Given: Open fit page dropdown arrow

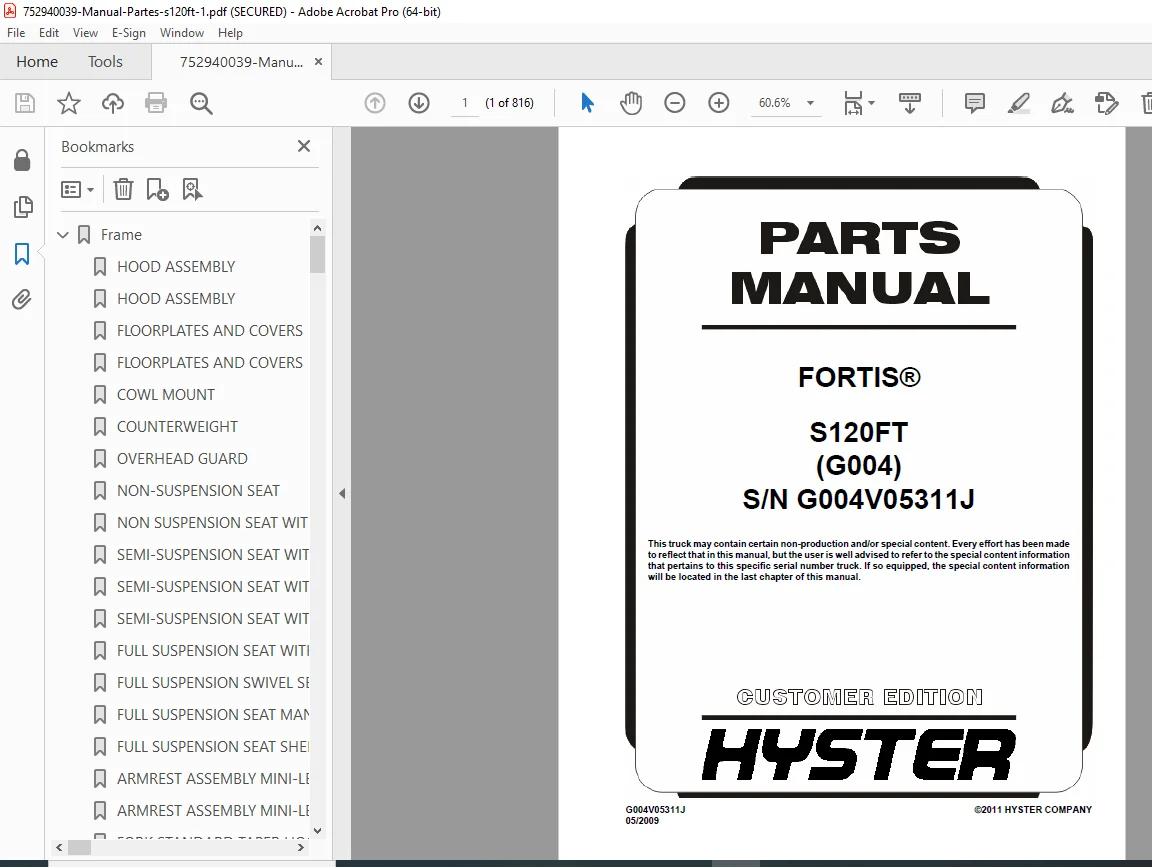Looking at the screenshot, I should (871, 103).
